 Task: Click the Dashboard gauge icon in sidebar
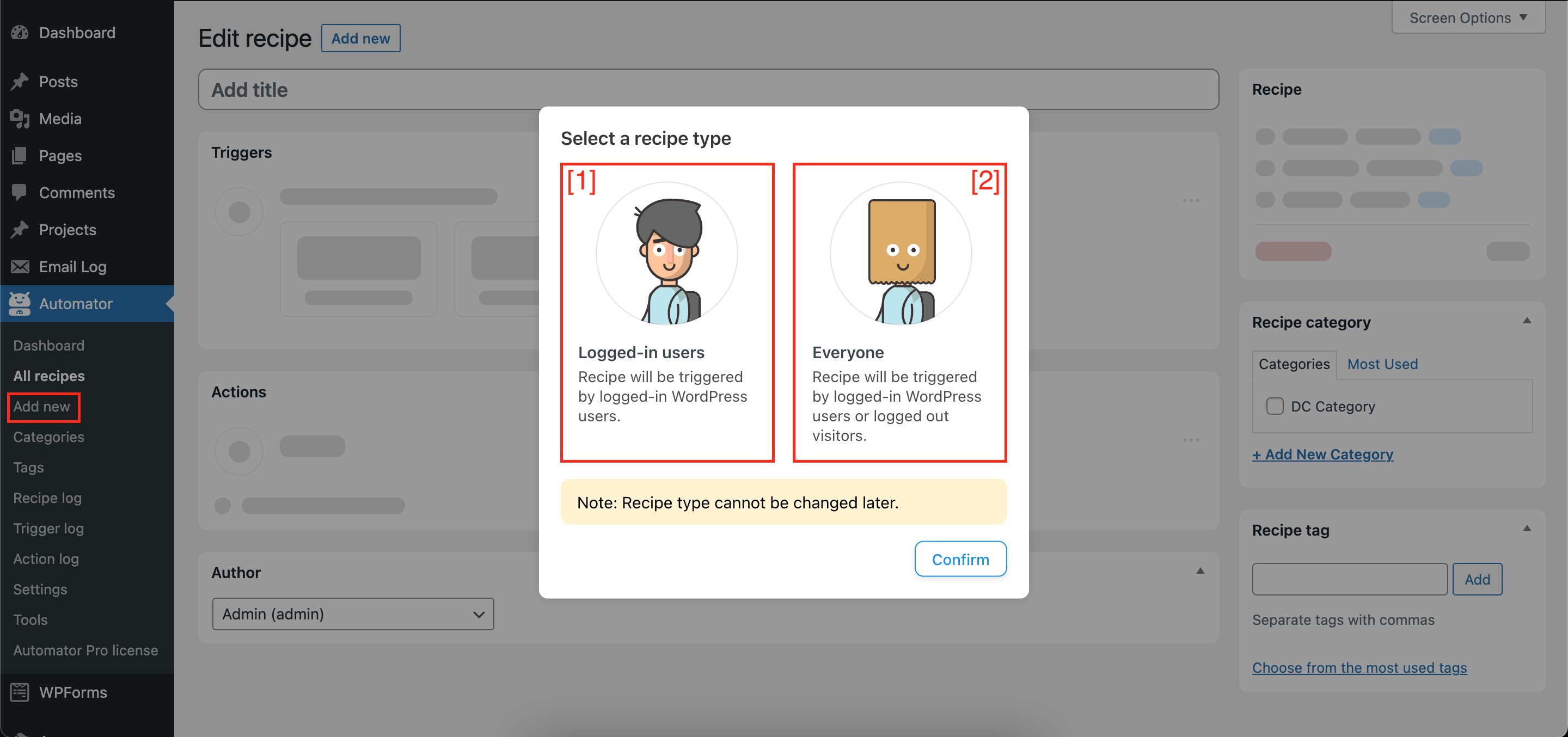(x=20, y=33)
